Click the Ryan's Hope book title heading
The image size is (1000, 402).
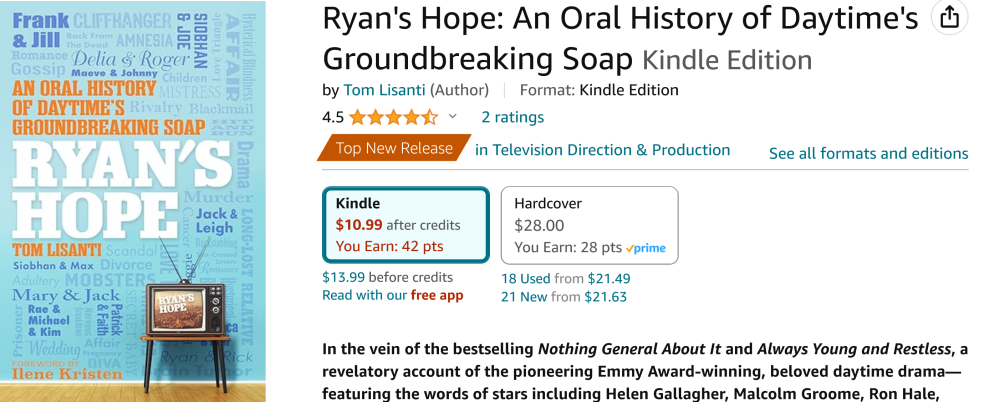[x=620, y=38]
